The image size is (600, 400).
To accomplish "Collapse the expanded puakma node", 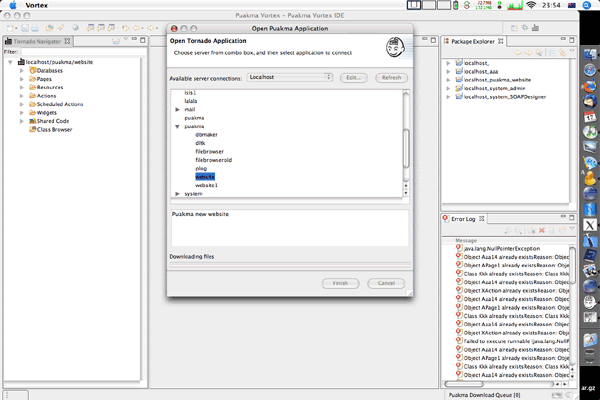I will [x=177, y=127].
